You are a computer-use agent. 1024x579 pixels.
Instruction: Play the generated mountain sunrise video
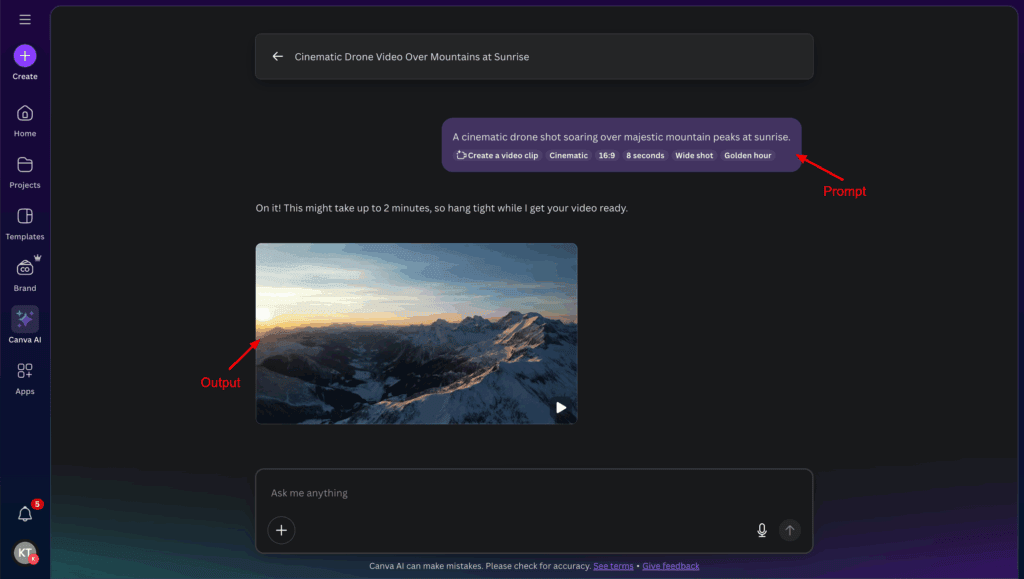560,407
